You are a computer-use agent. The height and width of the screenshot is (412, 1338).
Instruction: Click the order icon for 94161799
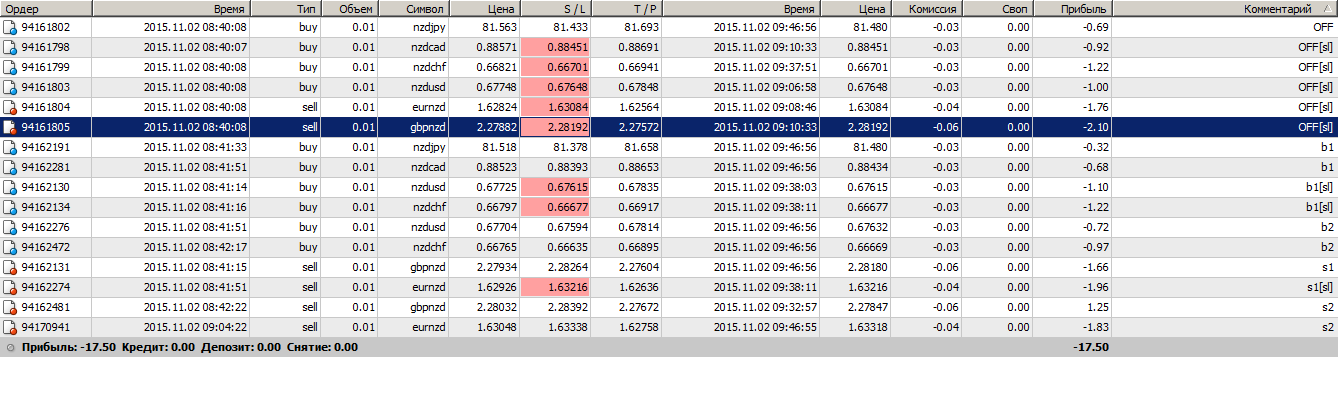tap(10, 67)
